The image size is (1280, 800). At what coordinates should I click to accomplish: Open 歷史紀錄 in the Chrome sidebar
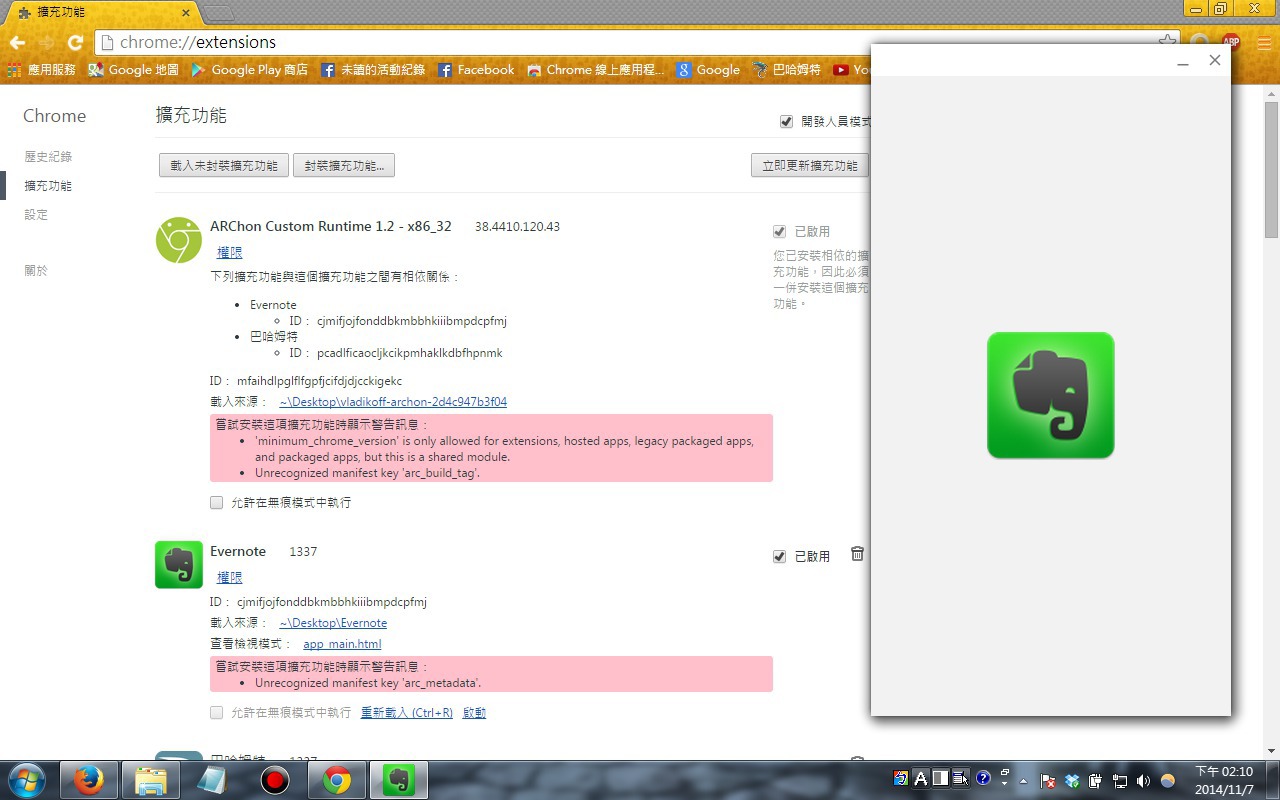click(x=48, y=157)
